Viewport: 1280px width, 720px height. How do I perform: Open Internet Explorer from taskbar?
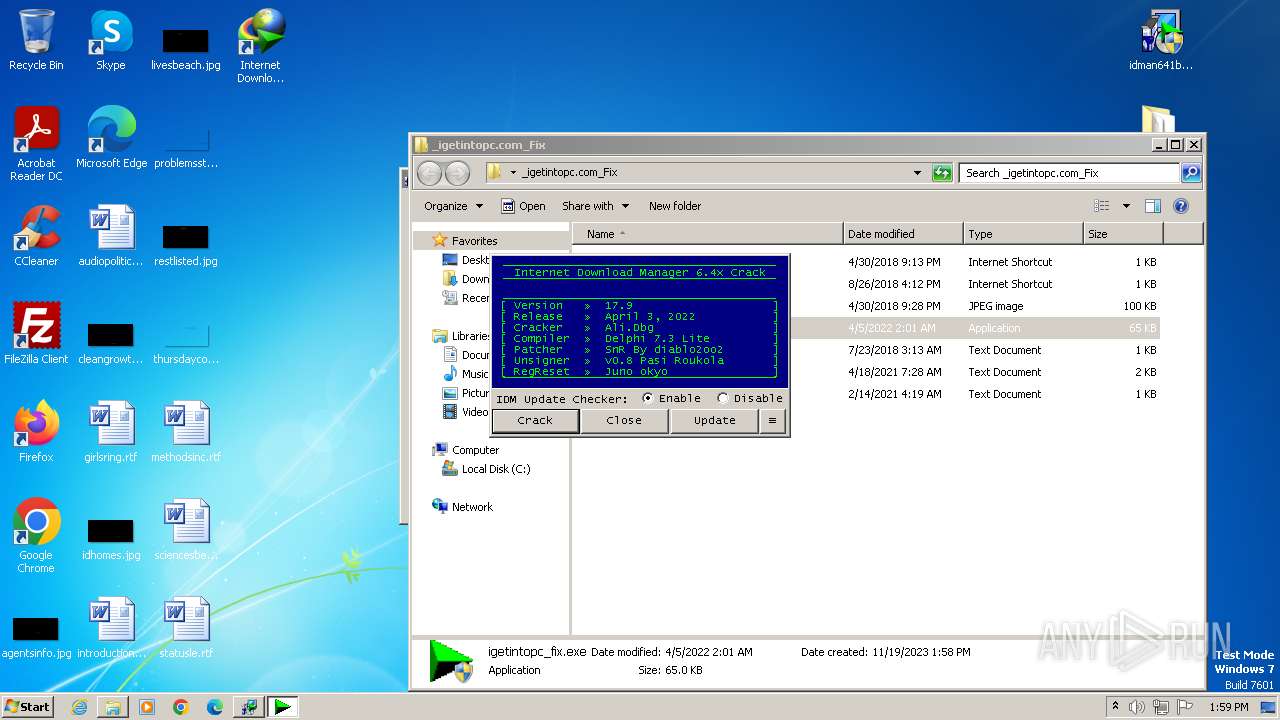79,707
